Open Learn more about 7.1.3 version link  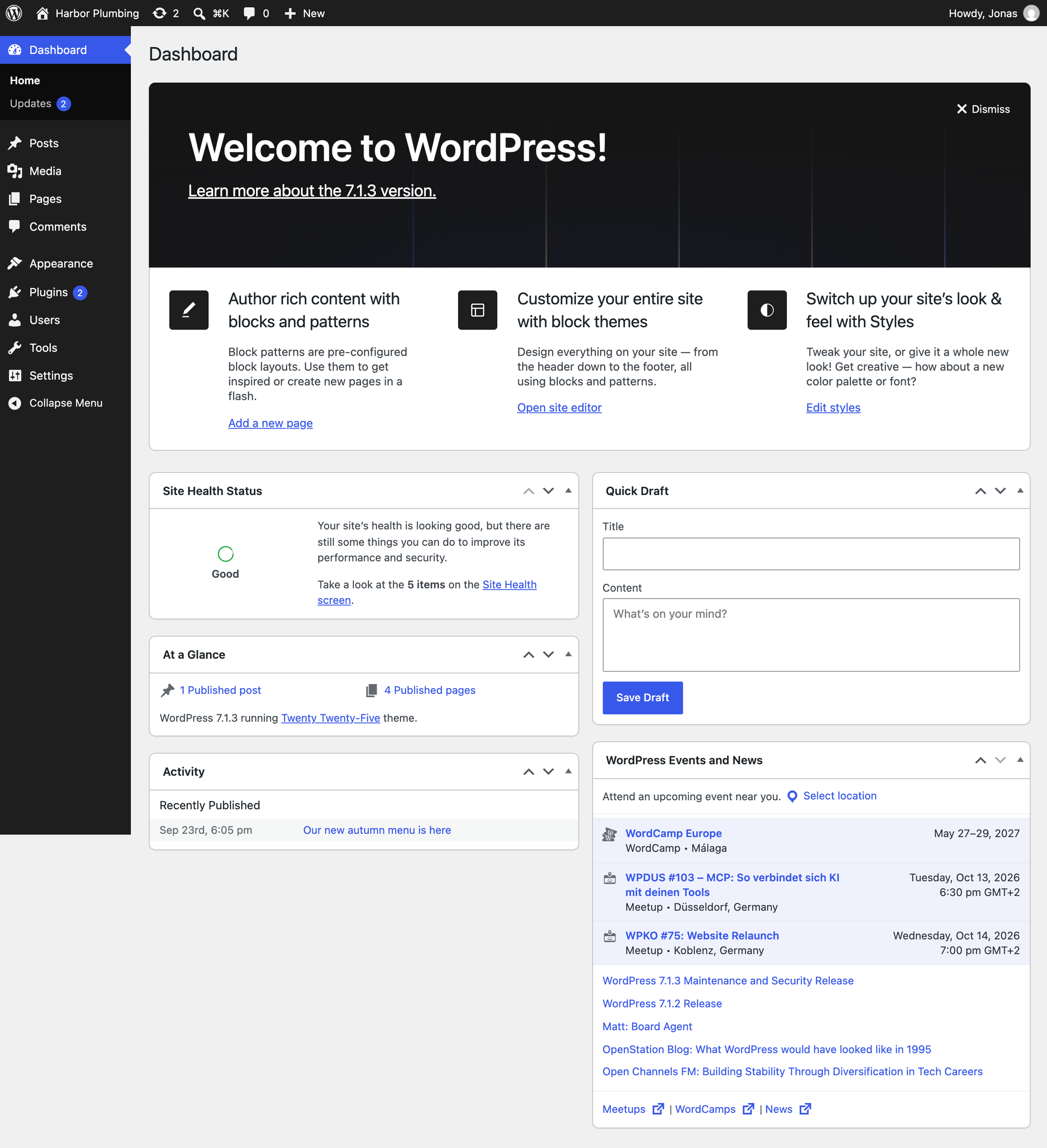[312, 191]
